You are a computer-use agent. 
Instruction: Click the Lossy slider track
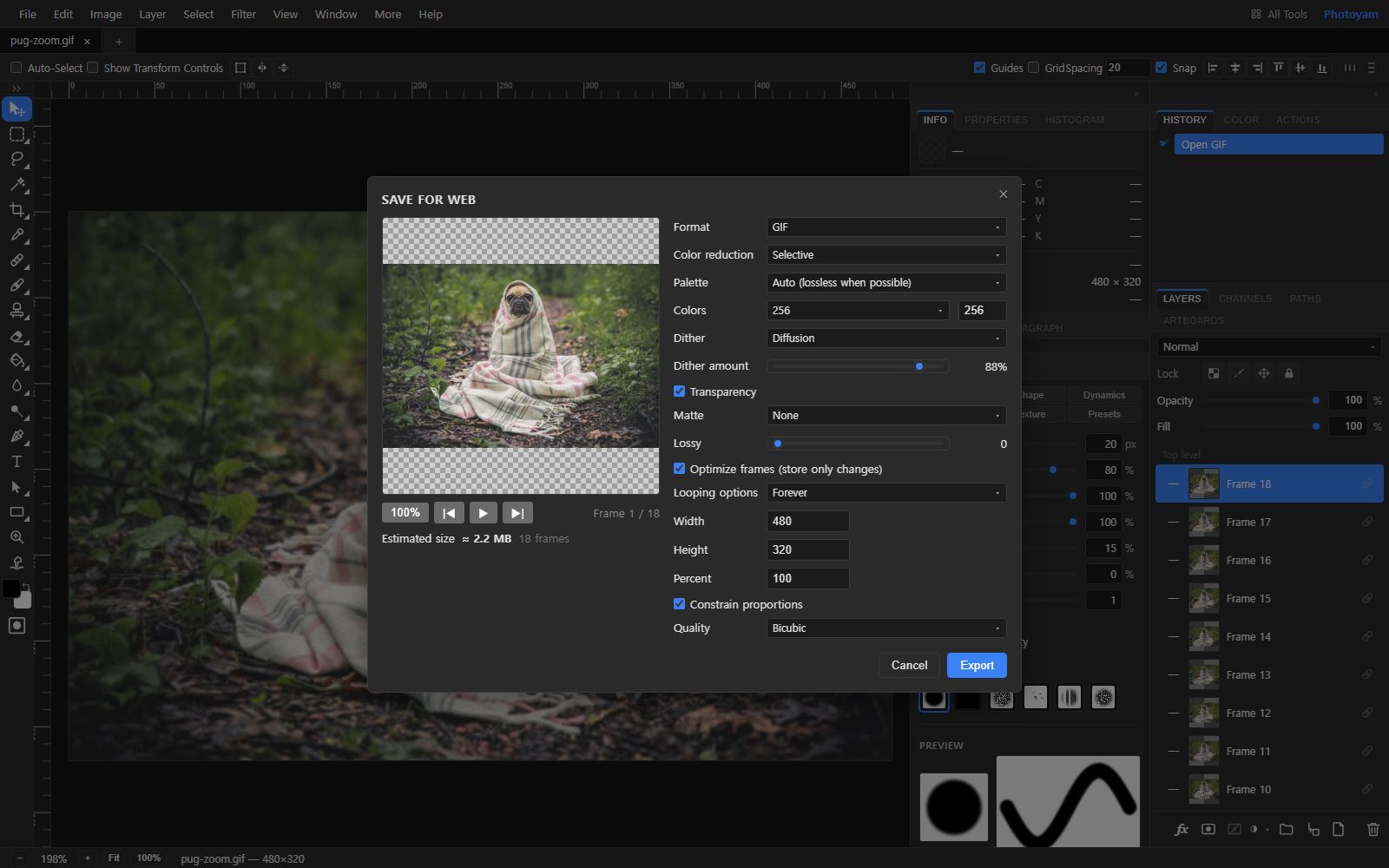pyautogui.click(x=858, y=444)
